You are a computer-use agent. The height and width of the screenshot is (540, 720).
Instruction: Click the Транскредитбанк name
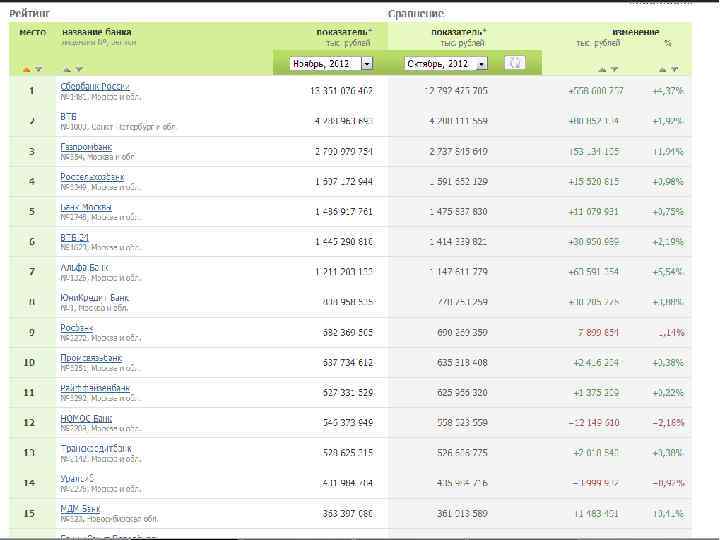[x=96, y=449]
